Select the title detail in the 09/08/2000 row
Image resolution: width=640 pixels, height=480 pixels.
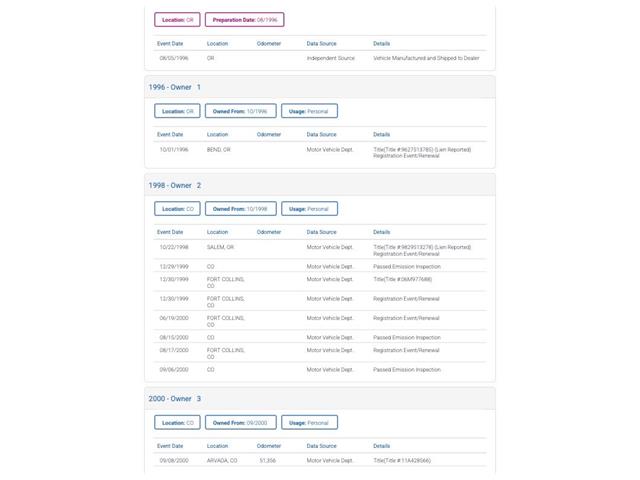(x=402, y=460)
